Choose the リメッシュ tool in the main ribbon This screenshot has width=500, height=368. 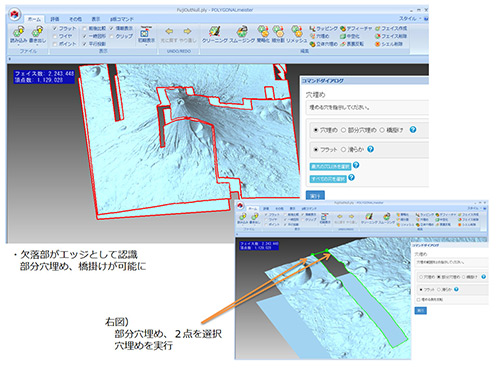[296, 31]
